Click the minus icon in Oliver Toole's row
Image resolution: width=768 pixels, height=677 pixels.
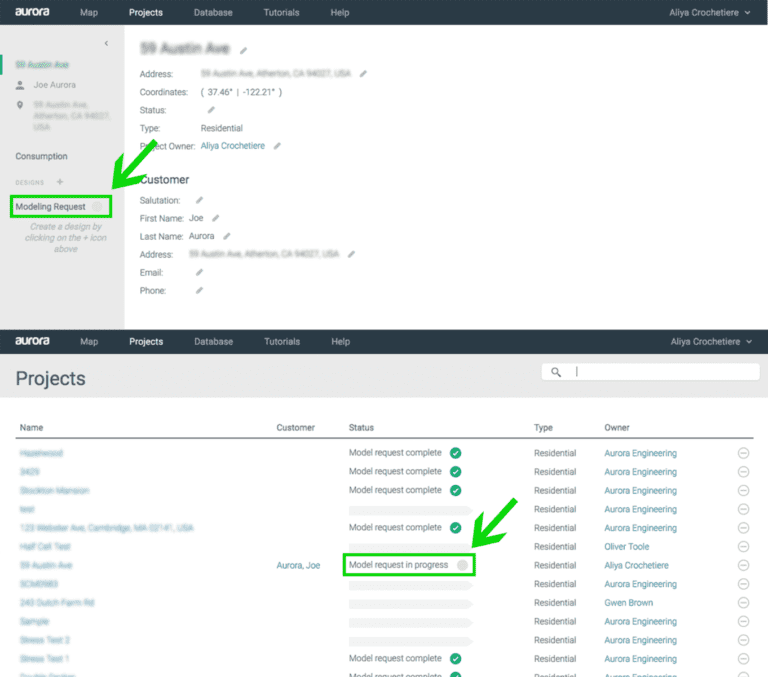pos(743,547)
